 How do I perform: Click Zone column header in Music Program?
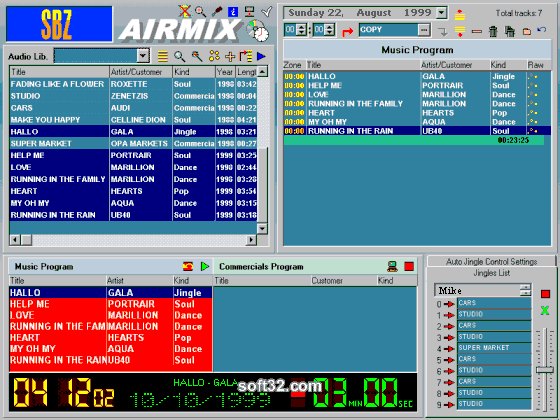[295, 65]
